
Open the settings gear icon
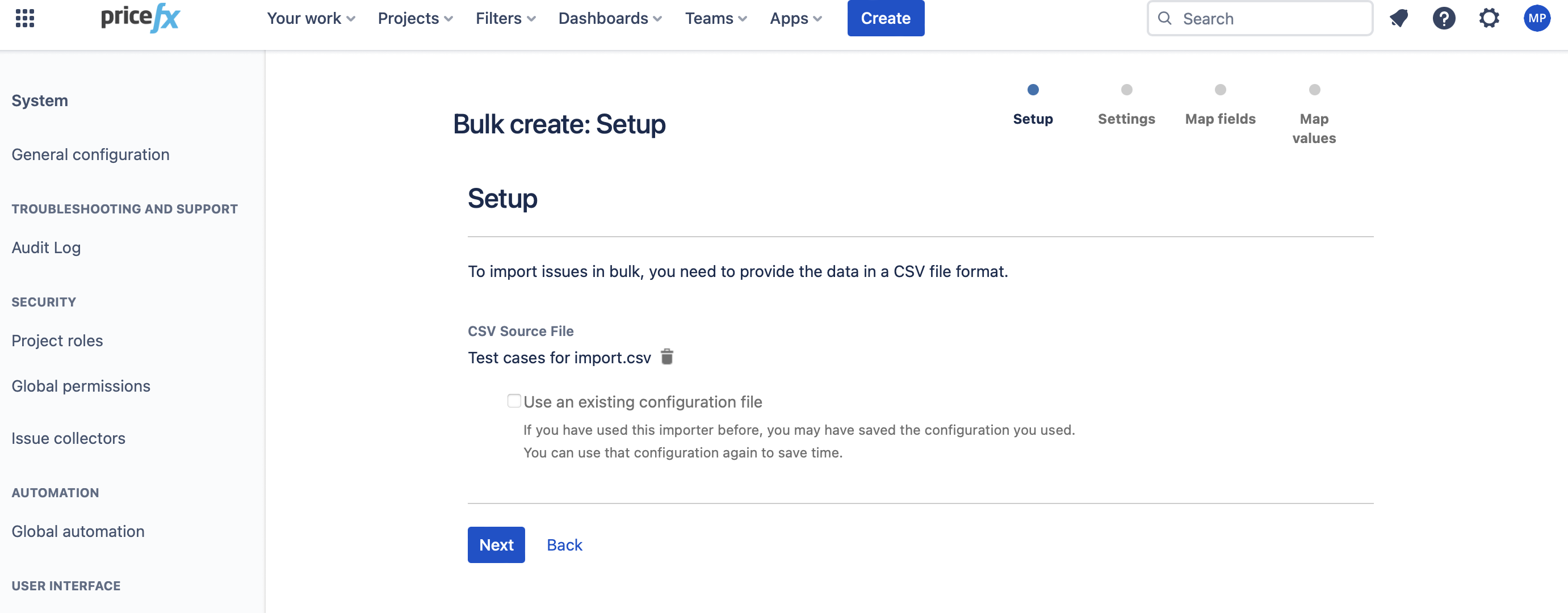pos(1489,18)
